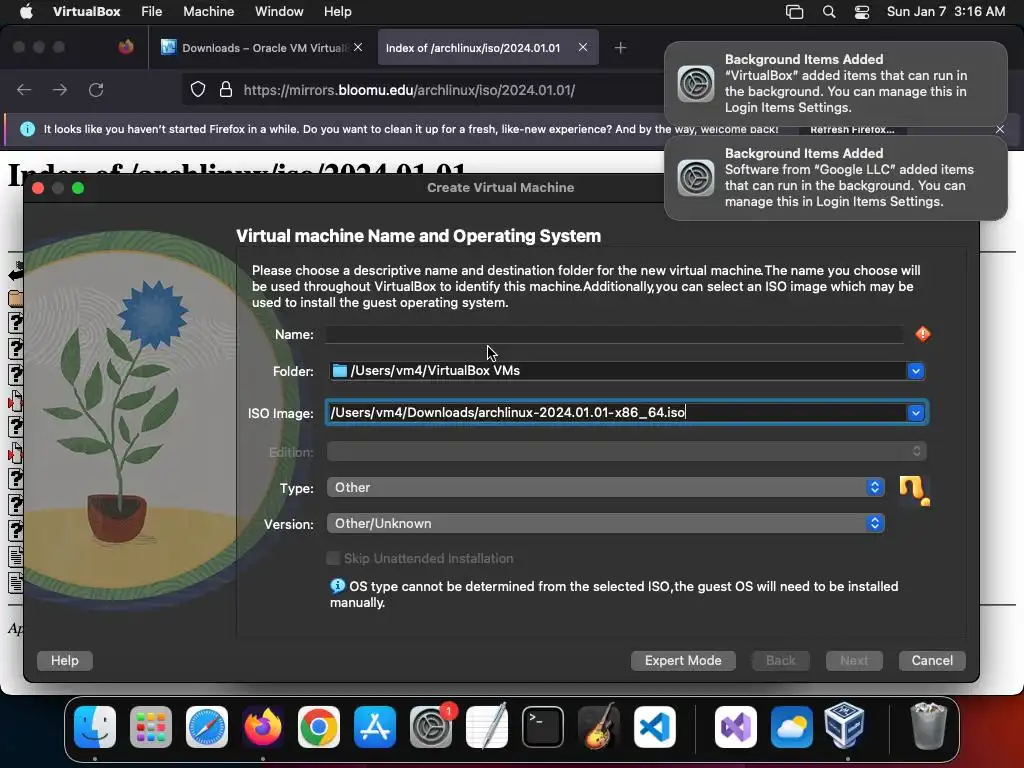
Task: Go forward in Firefox browser
Action: click(60, 90)
